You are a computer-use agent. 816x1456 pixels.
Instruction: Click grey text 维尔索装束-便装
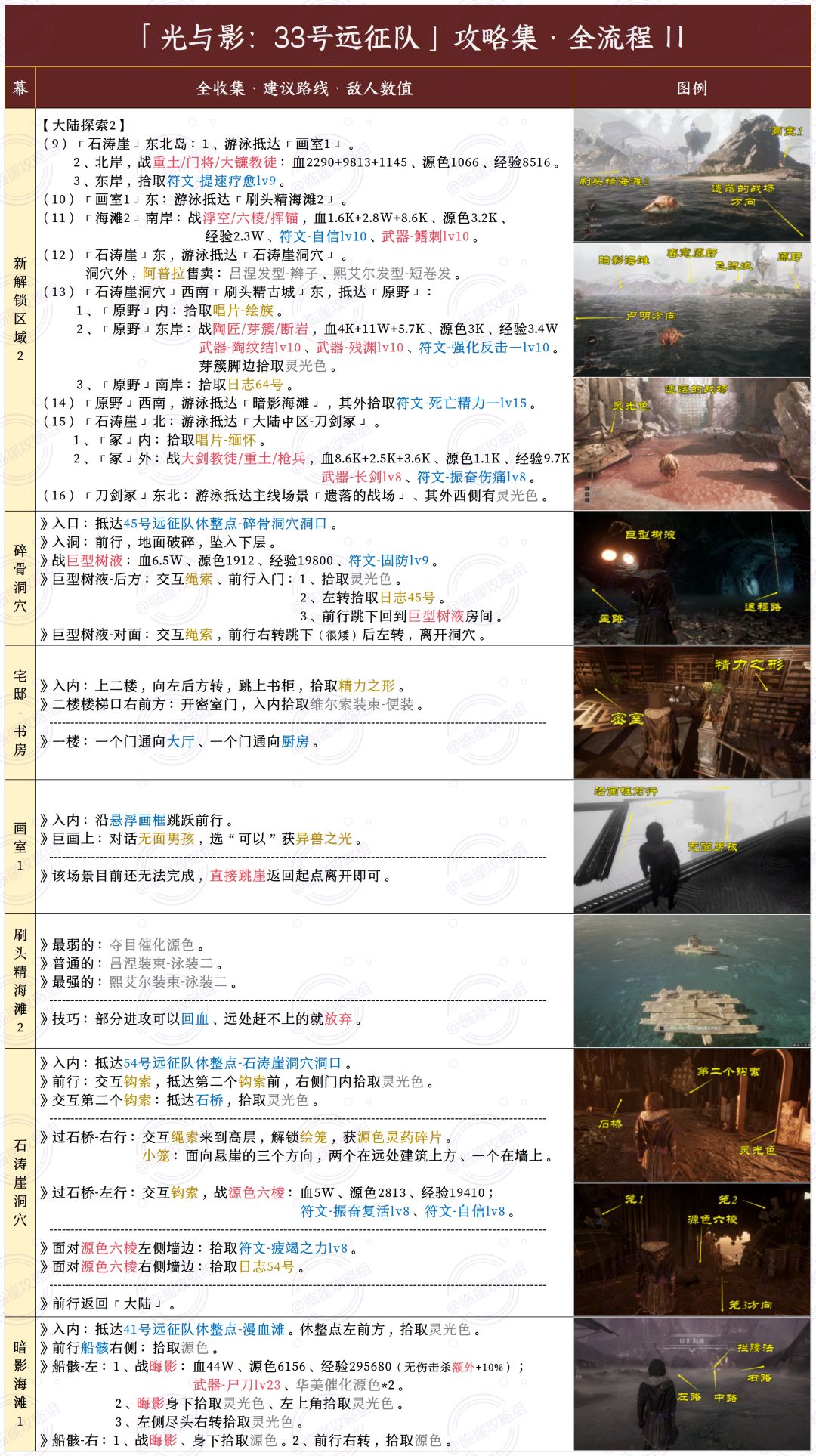coord(362,705)
